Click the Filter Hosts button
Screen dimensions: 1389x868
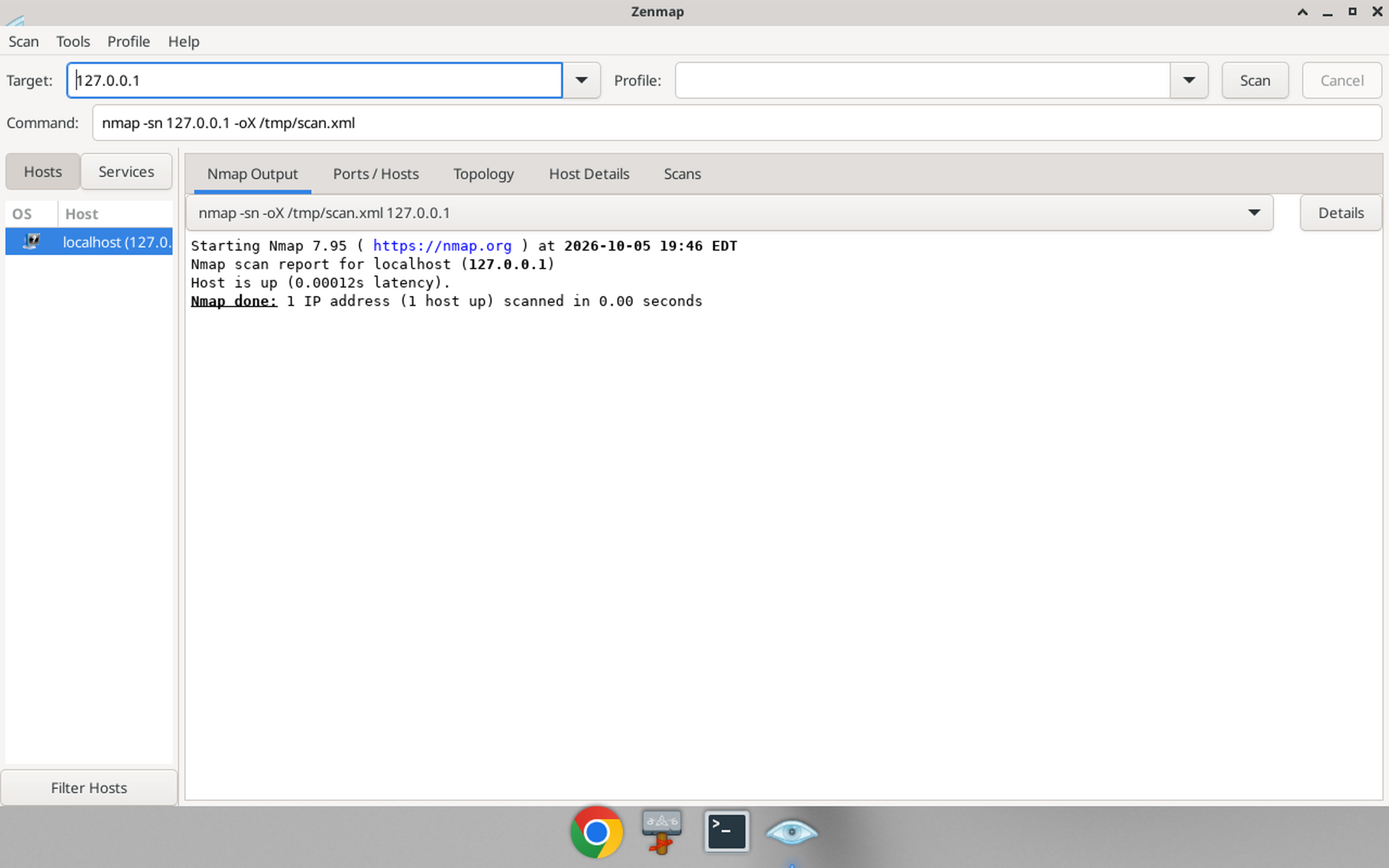89,788
